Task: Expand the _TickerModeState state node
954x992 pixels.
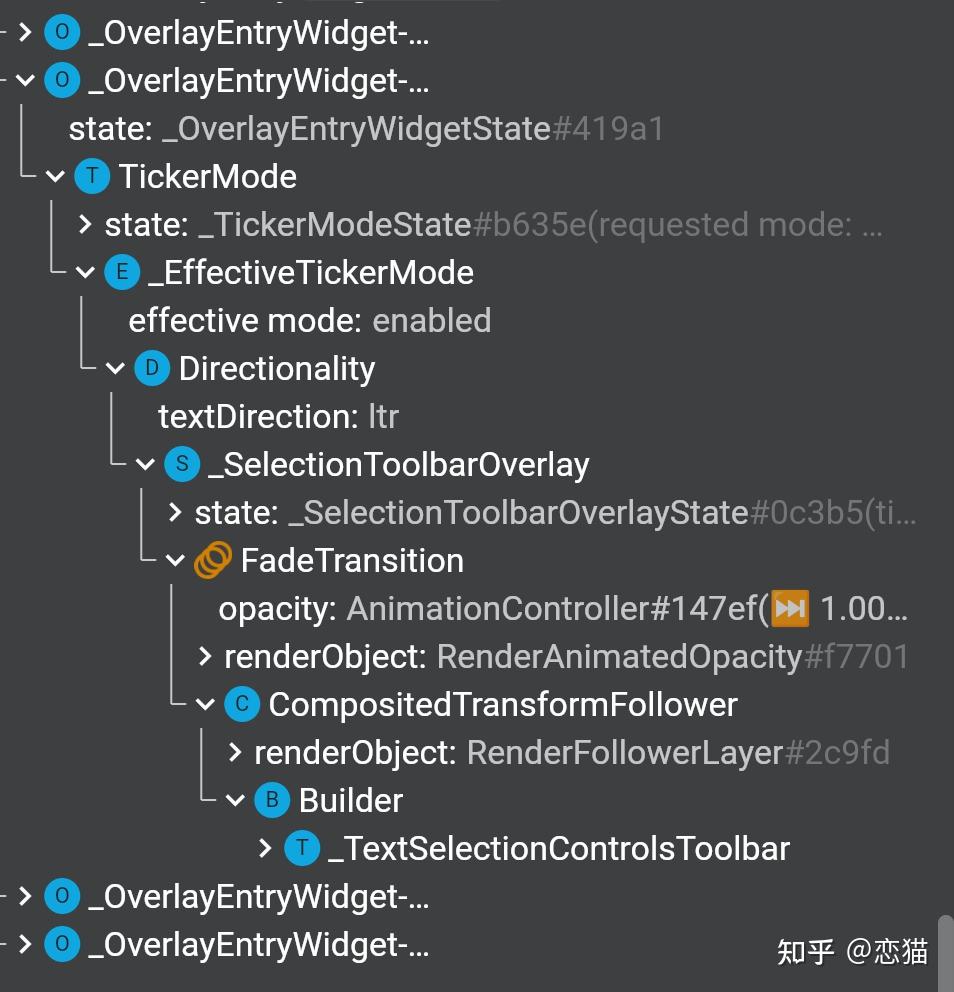Action: [84, 224]
